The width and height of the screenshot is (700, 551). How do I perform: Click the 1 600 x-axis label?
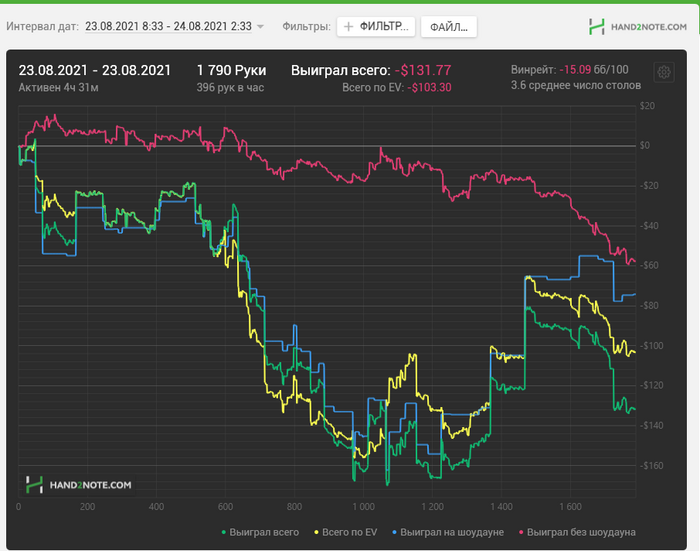(571, 507)
